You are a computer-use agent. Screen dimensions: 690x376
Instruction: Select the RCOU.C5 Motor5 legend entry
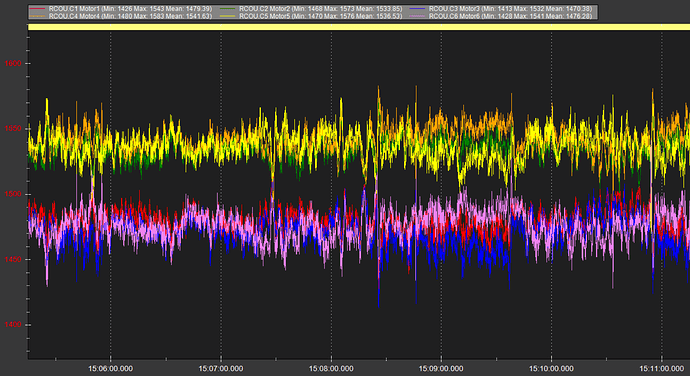pyautogui.click(x=311, y=16)
